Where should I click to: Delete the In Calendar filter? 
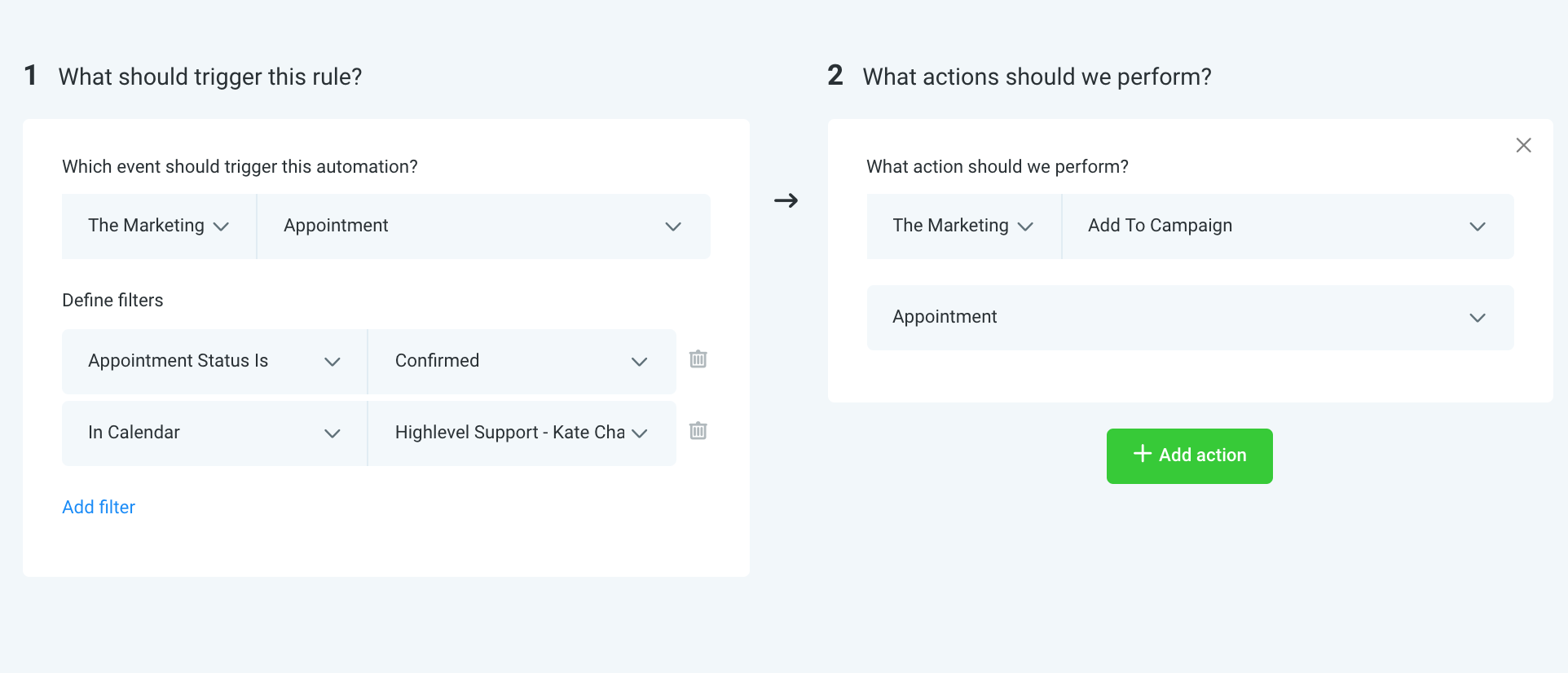pos(698,431)
